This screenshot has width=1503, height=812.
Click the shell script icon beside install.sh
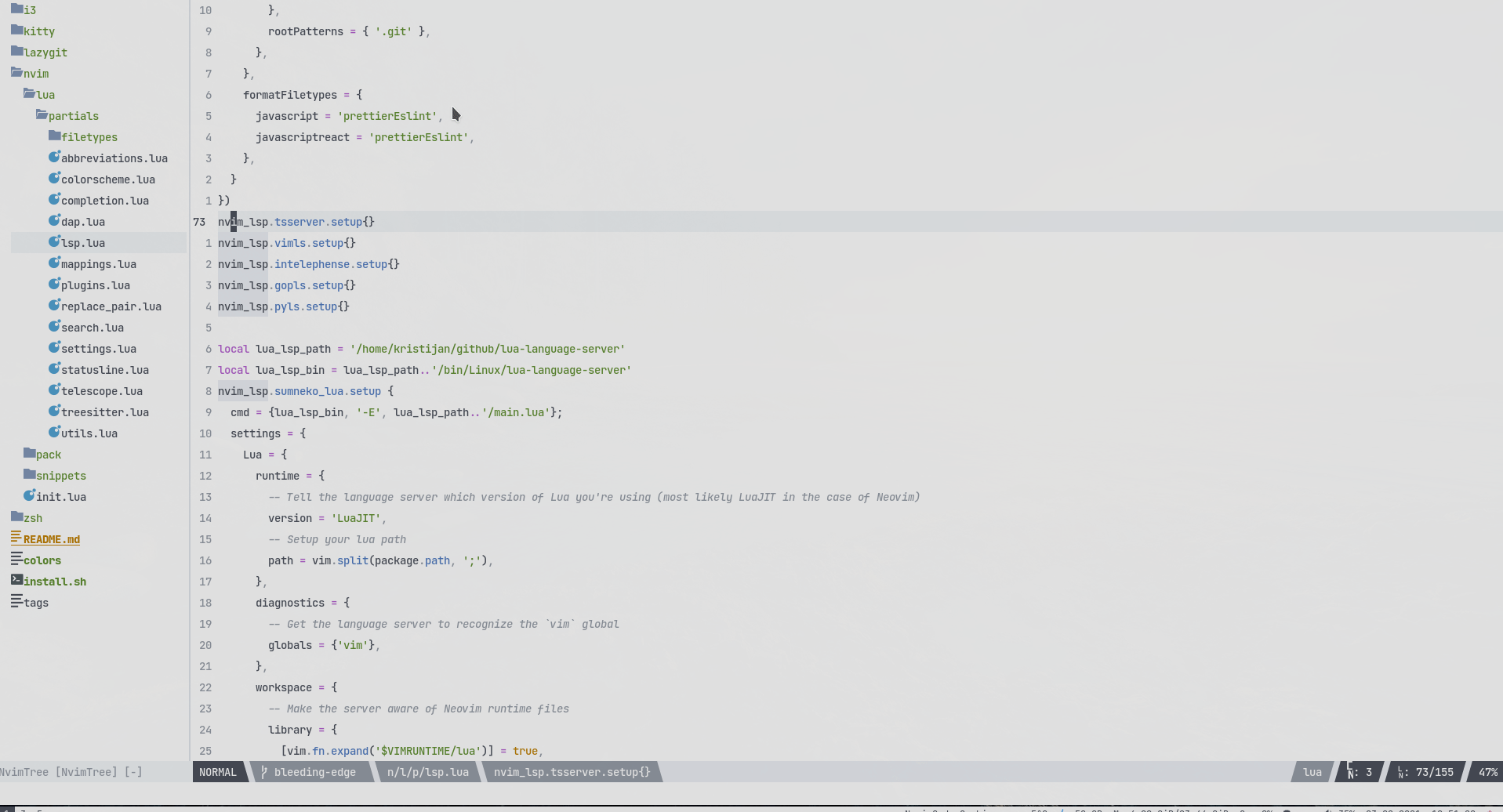16,580
